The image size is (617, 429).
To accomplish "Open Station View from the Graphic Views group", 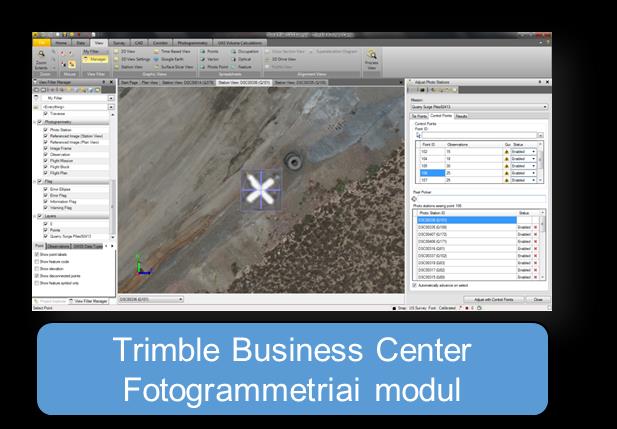I will pos(129,67).
